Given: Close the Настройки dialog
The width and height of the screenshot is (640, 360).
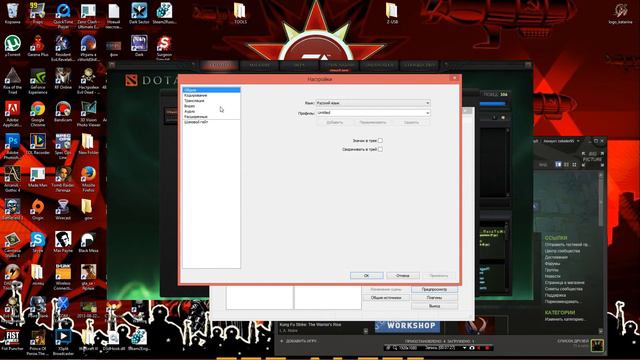Looking at the screenshot, I should 455,78.
